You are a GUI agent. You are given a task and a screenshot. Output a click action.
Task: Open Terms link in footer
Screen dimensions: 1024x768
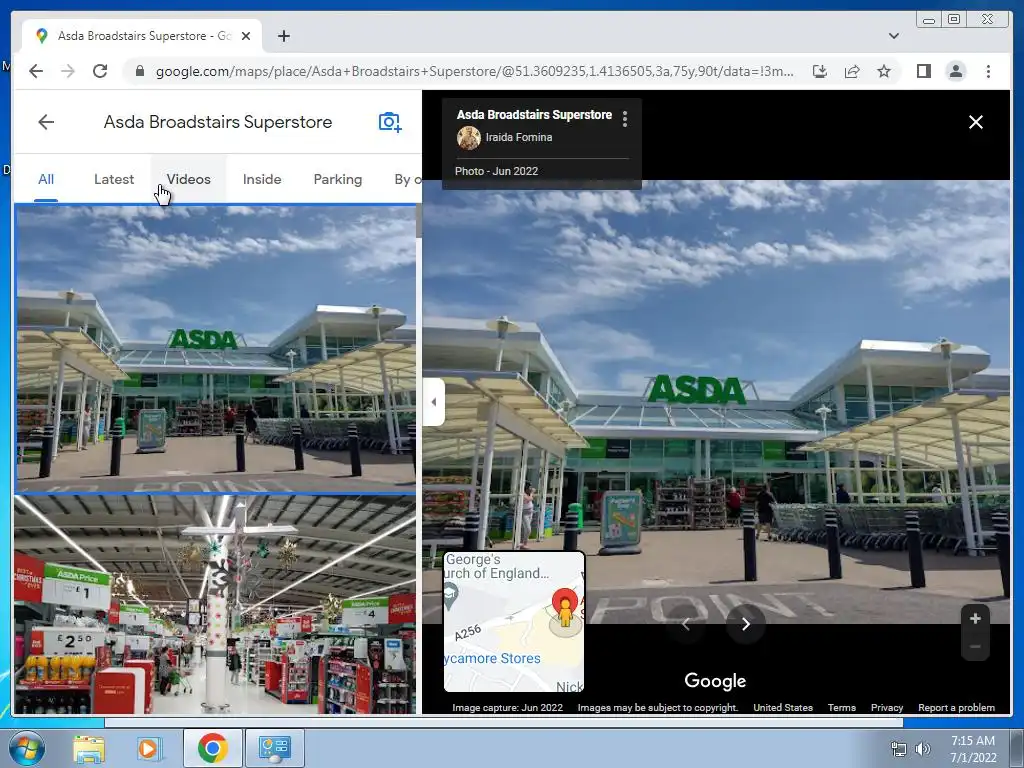[x=841, y=707]
